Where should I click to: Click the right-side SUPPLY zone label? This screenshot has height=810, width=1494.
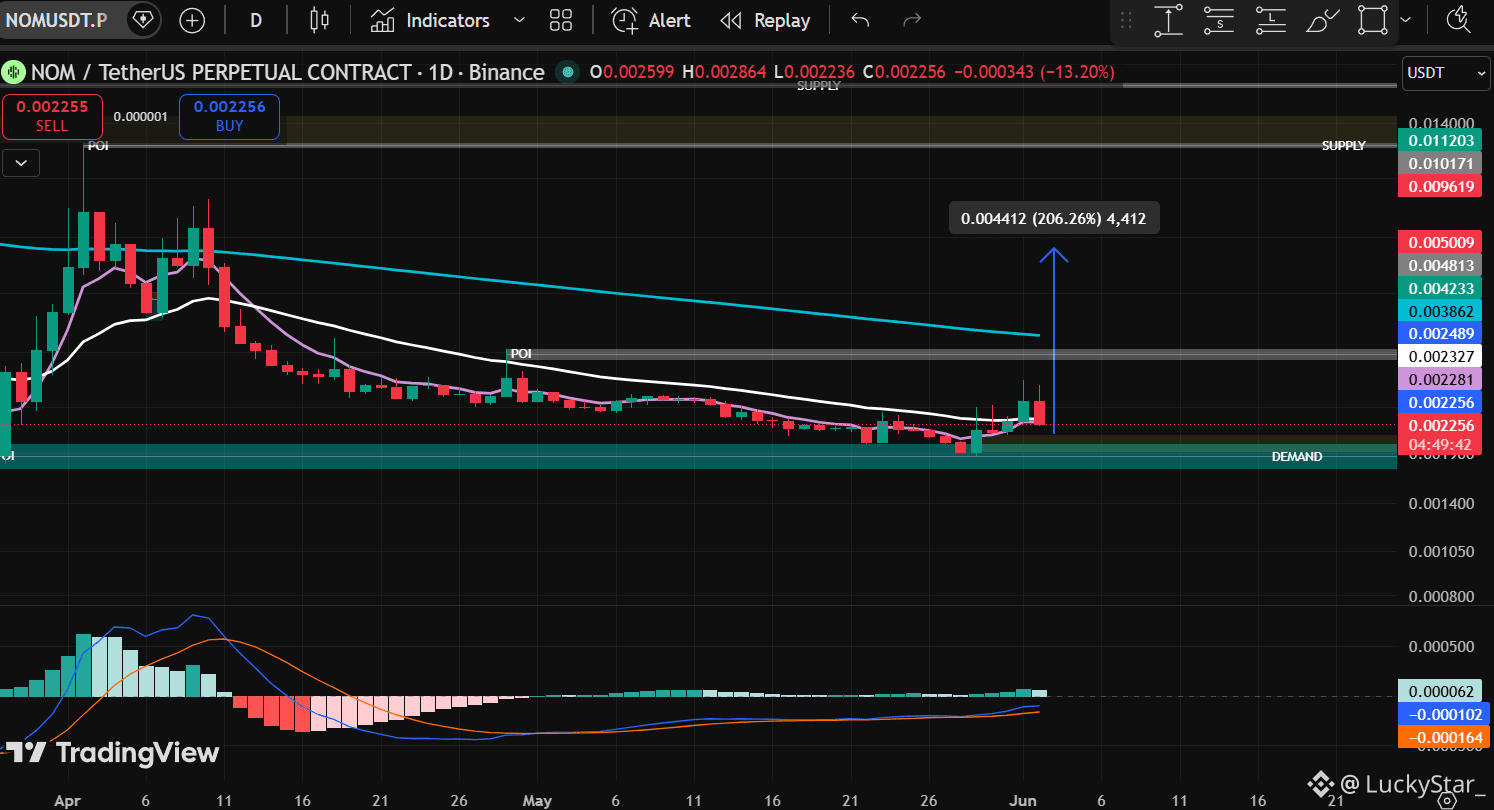(x=1343, y=146)
